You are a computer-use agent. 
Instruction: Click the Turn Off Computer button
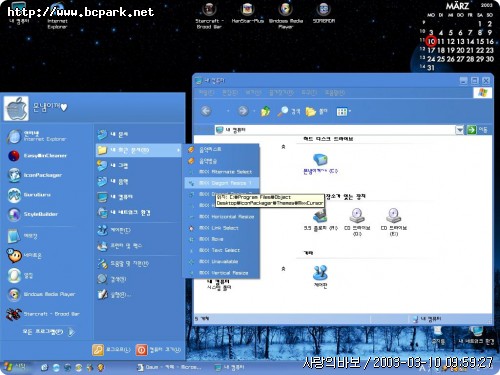158,350
